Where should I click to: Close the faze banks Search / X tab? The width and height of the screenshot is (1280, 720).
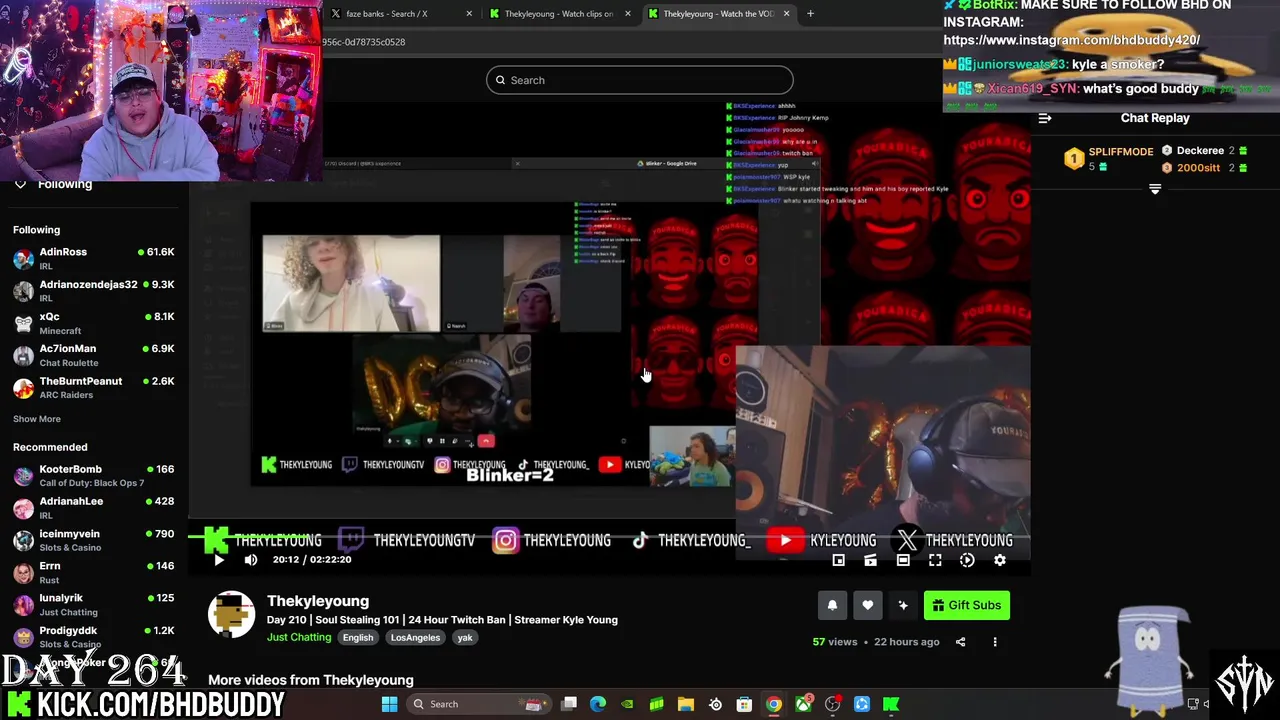(469, 14)
